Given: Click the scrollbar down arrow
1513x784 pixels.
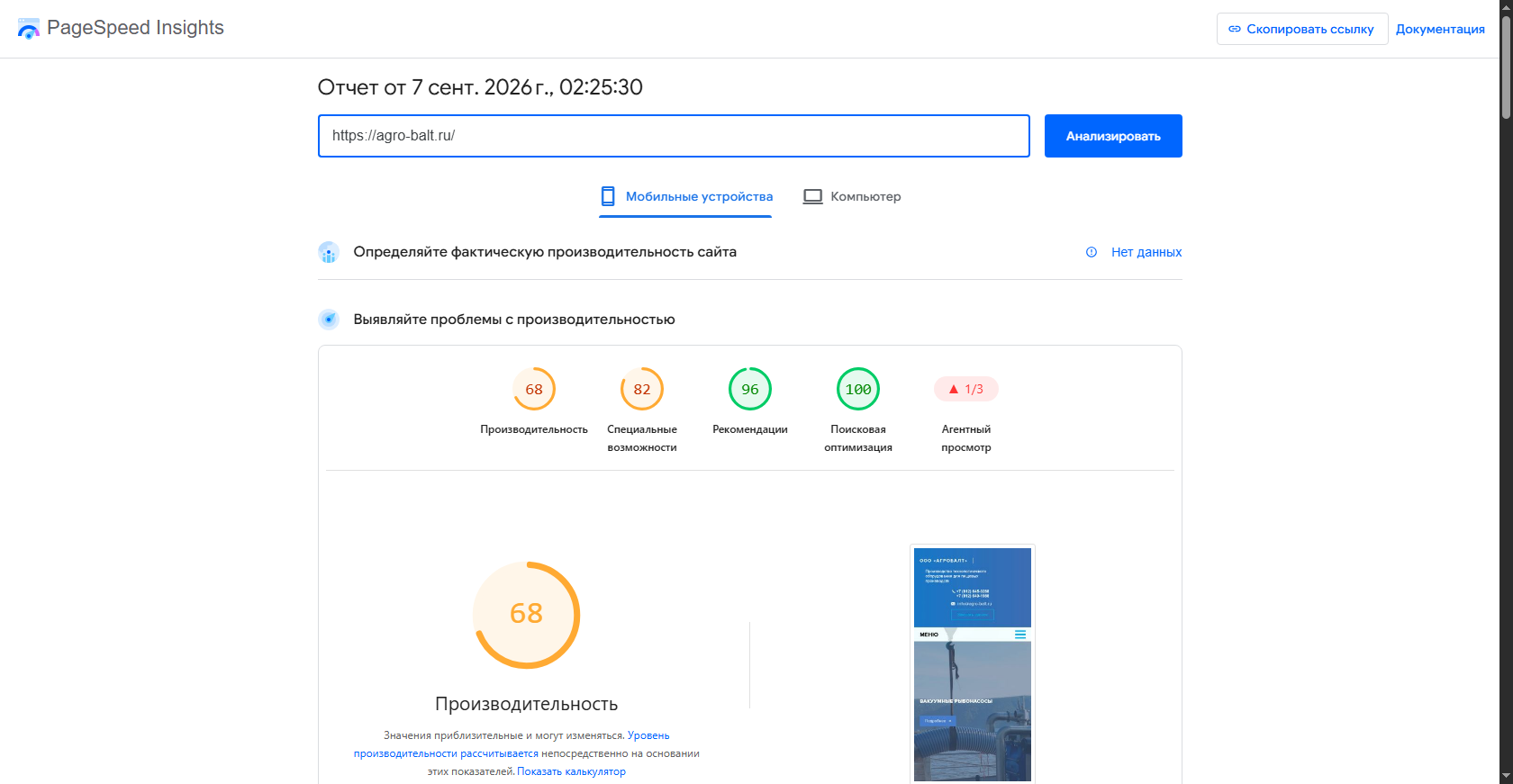Looking at the screenshot, I should click(1506, 776).
